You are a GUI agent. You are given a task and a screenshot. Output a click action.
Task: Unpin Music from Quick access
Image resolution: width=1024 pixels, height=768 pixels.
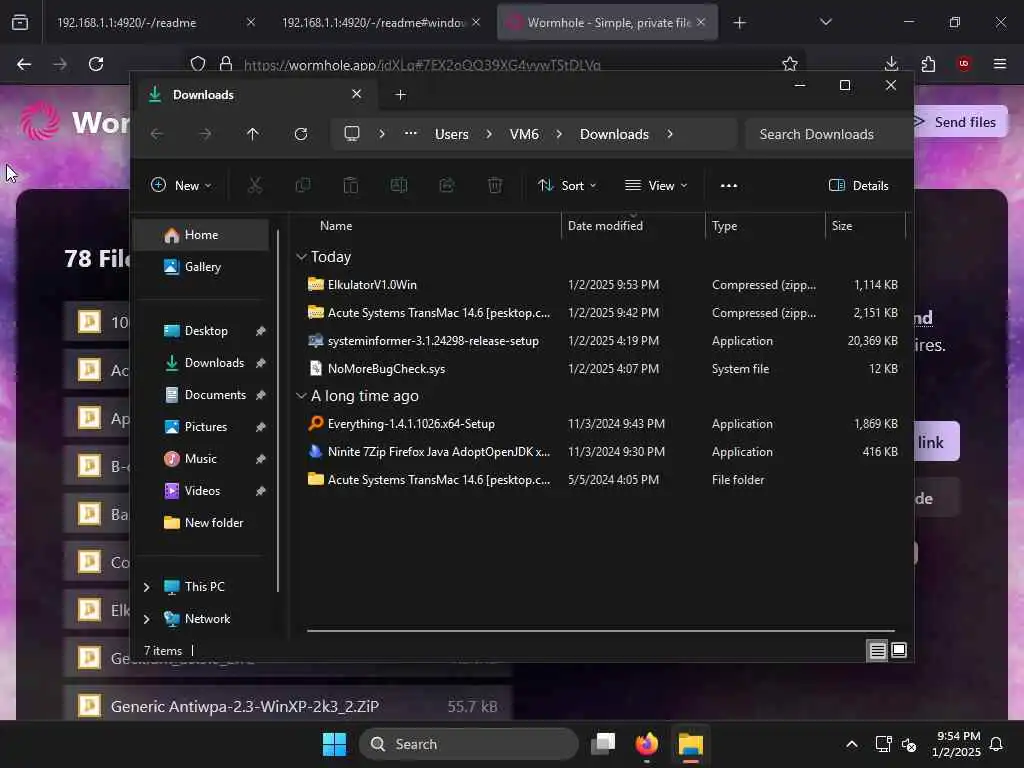tap(261, 459)
